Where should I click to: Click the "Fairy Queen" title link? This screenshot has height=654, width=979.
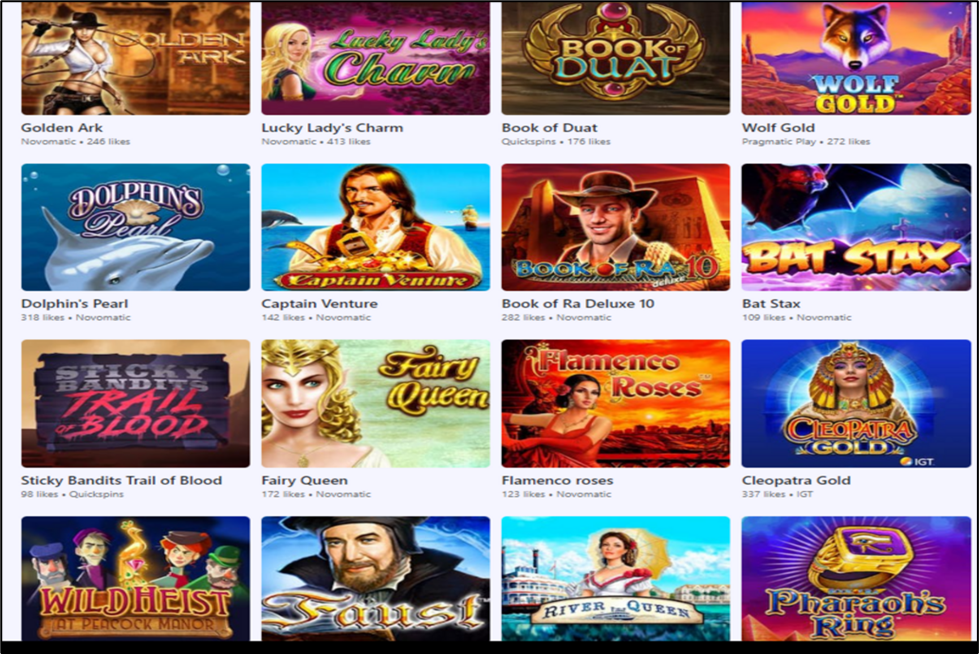pyautogui.click(x=305, y=480)
